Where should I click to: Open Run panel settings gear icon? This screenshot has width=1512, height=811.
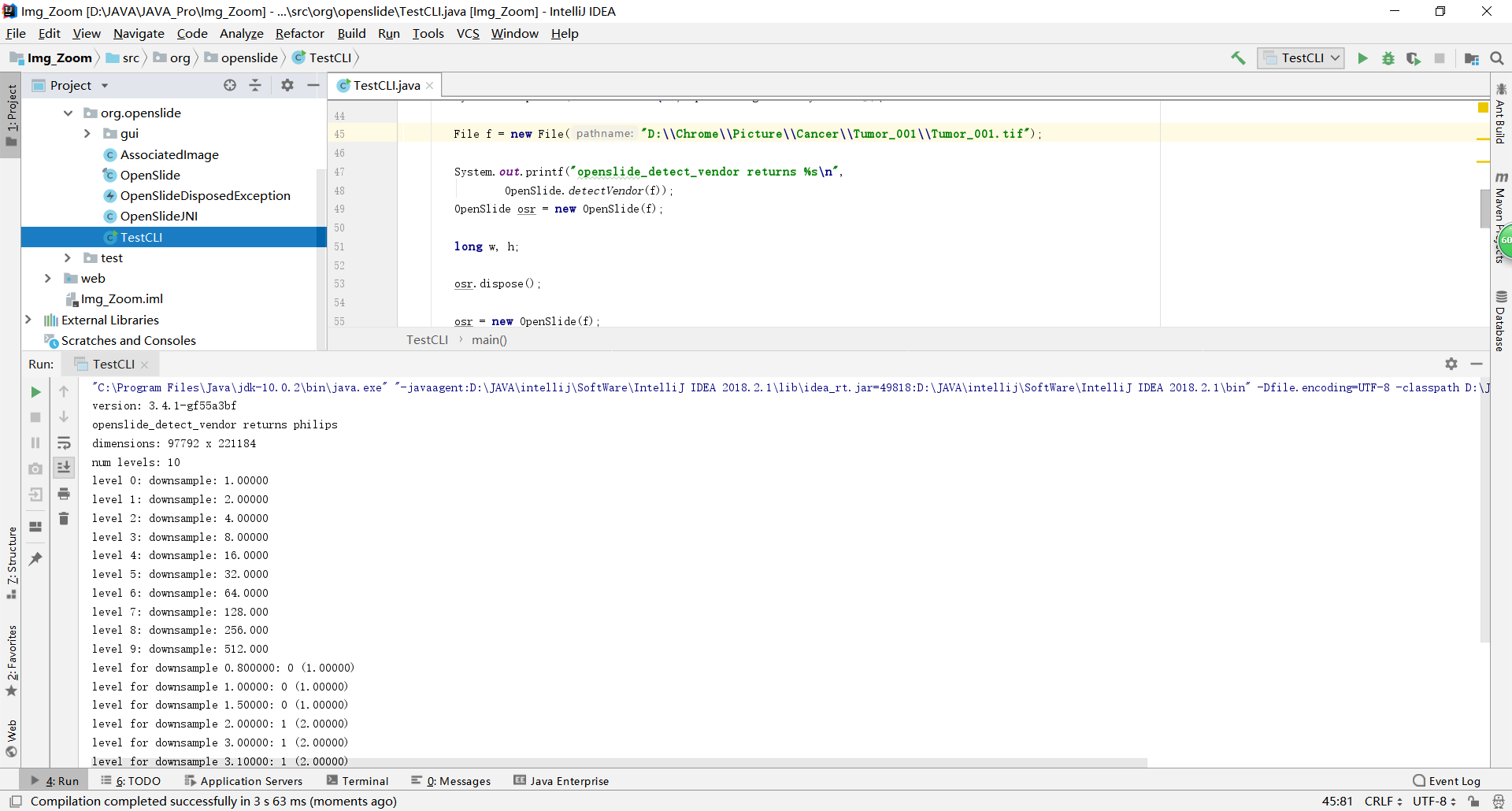coord(1451,364)
